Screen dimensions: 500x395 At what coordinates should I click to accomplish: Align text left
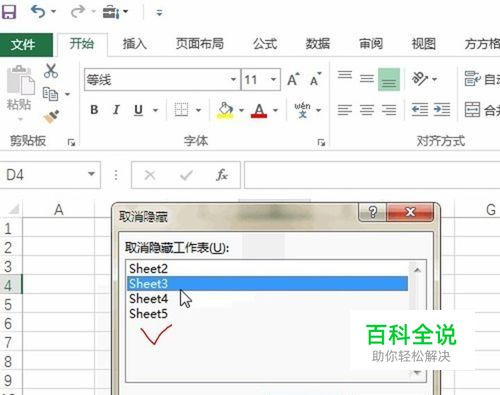coord(345,110)
